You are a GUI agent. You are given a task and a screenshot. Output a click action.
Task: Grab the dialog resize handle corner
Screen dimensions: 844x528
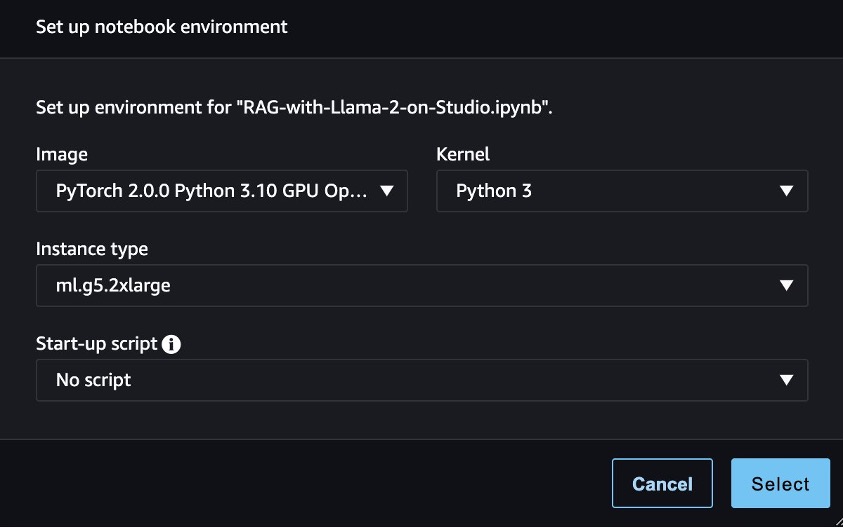(839, 522)
